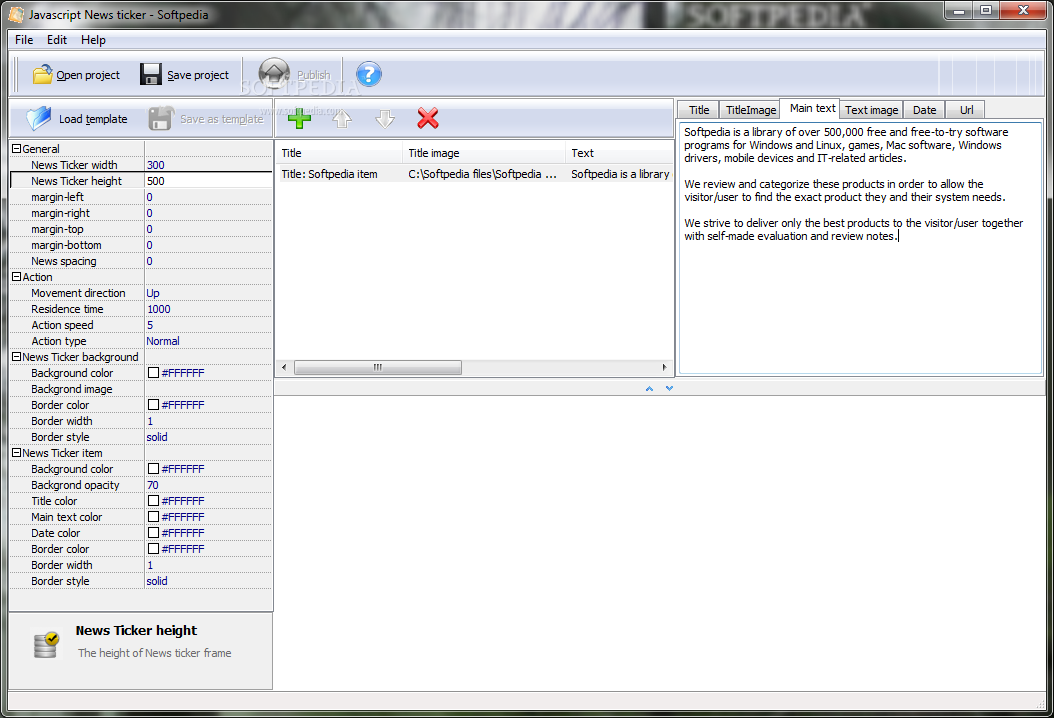The image size is (1054, 718).
Task: Collapse the News Ticker background group
Action: pos(17,357)
